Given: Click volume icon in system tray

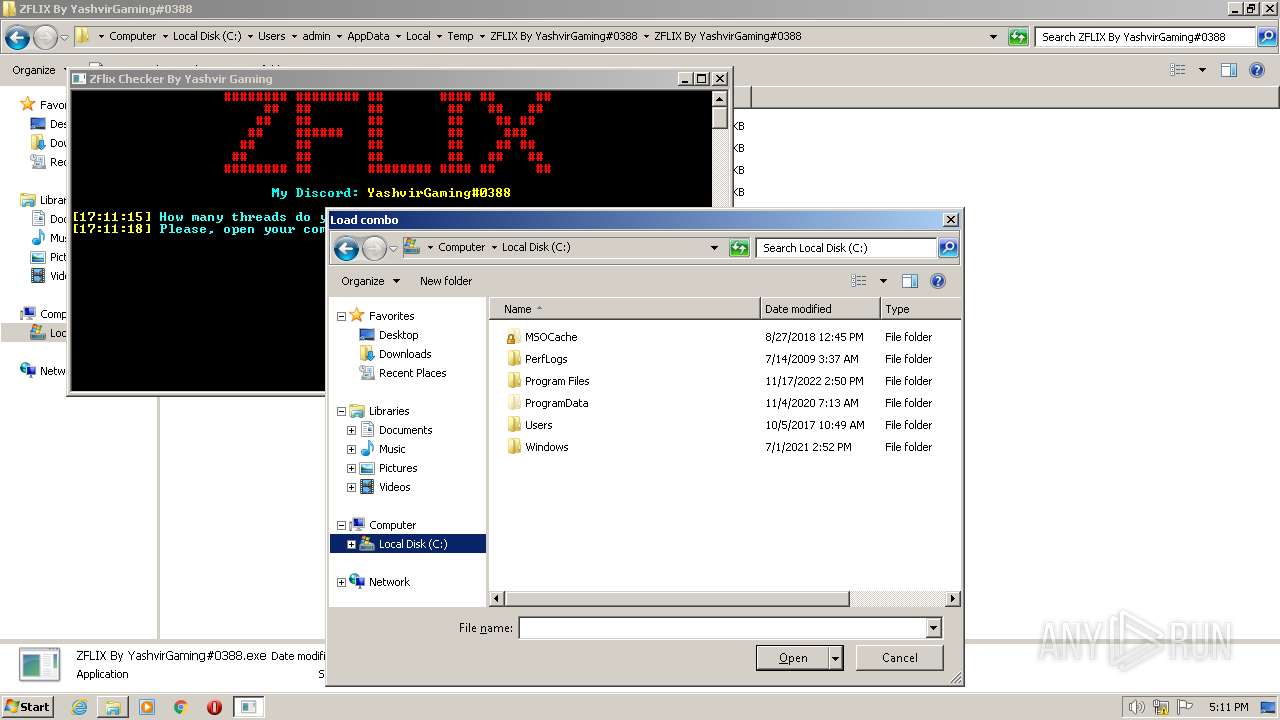Looking at the screenshot, I should click(1137, 707).
